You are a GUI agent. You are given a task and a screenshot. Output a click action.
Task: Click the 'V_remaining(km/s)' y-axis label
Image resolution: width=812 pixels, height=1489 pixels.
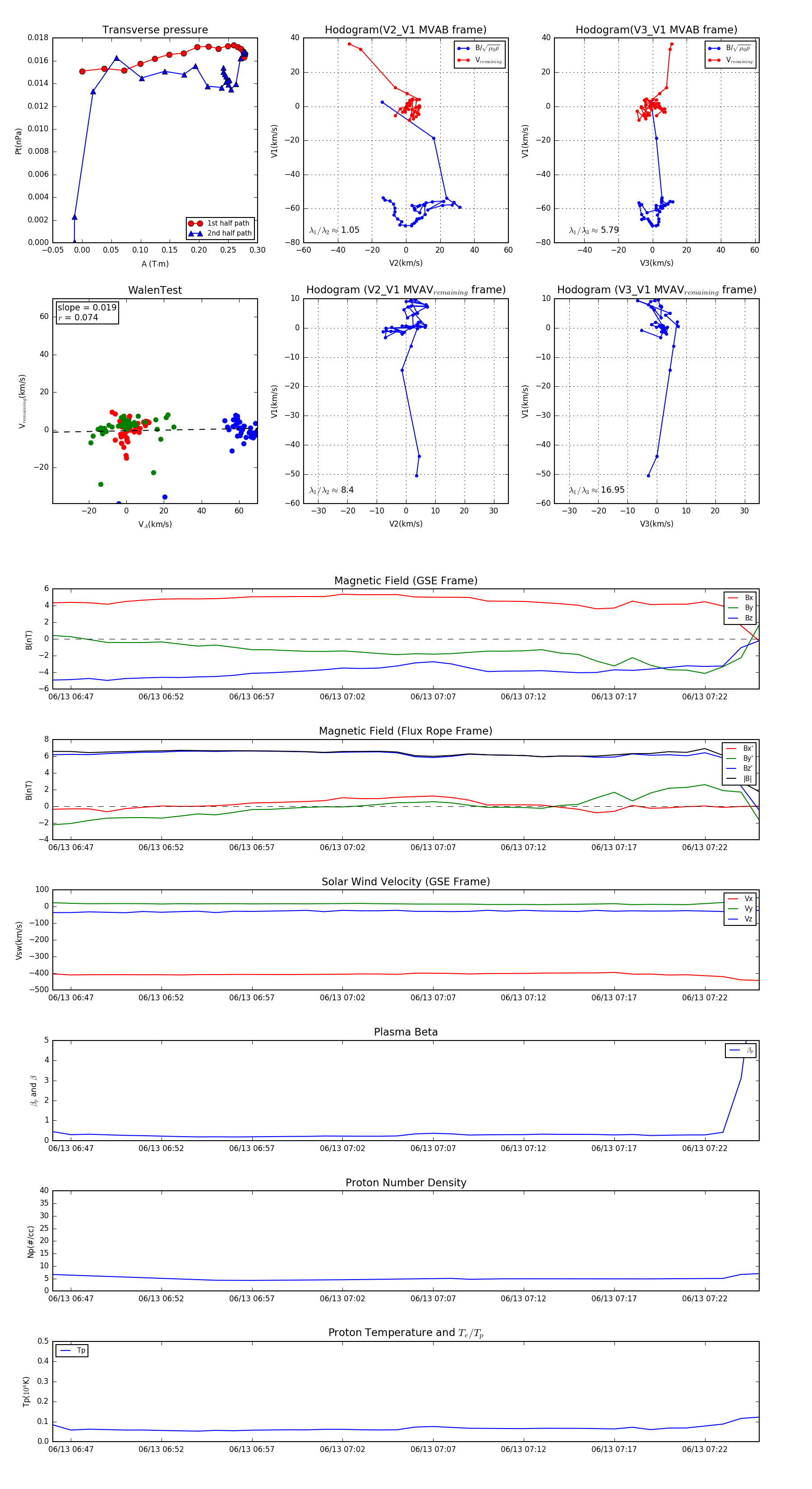tap(22, 401)
